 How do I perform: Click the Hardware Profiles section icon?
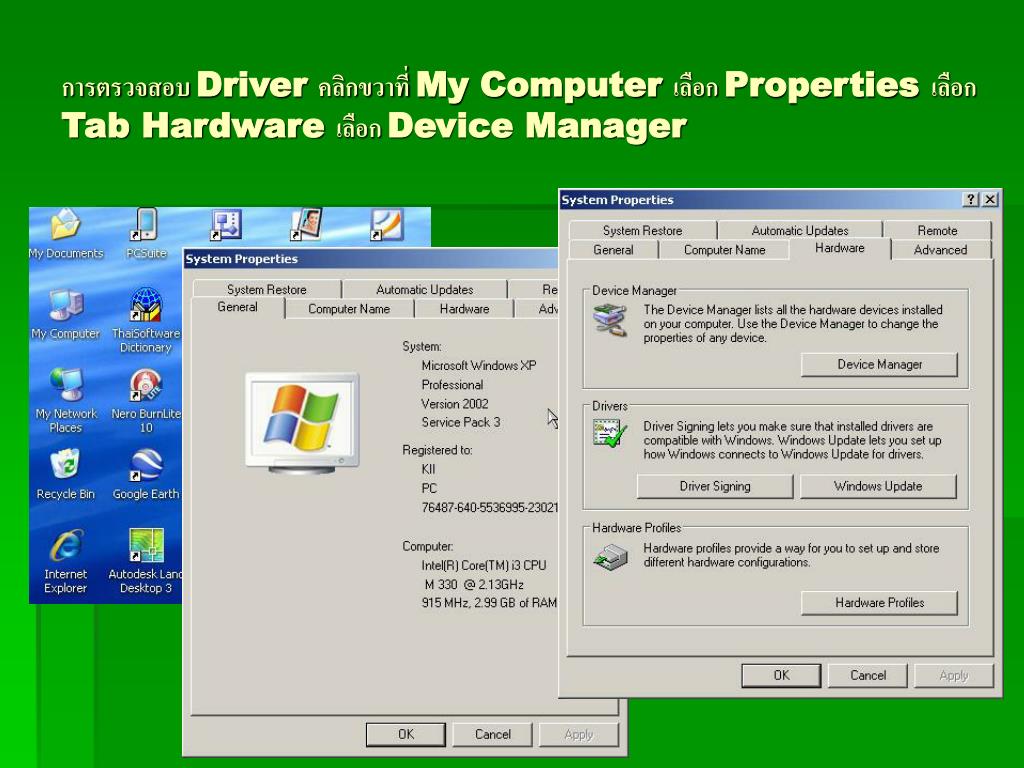coord(610,557)
